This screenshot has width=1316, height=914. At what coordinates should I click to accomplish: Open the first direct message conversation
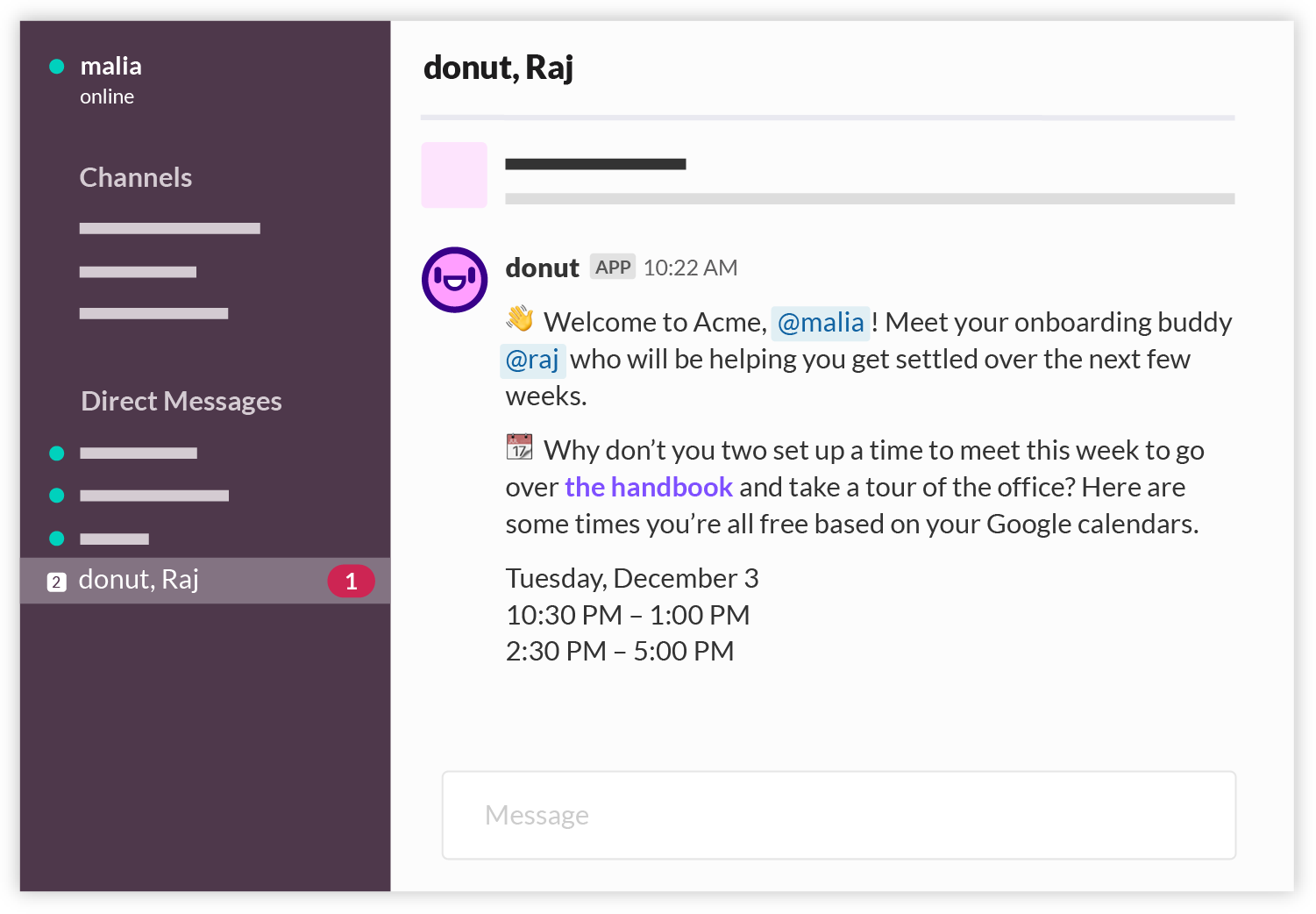coord(138,453)
